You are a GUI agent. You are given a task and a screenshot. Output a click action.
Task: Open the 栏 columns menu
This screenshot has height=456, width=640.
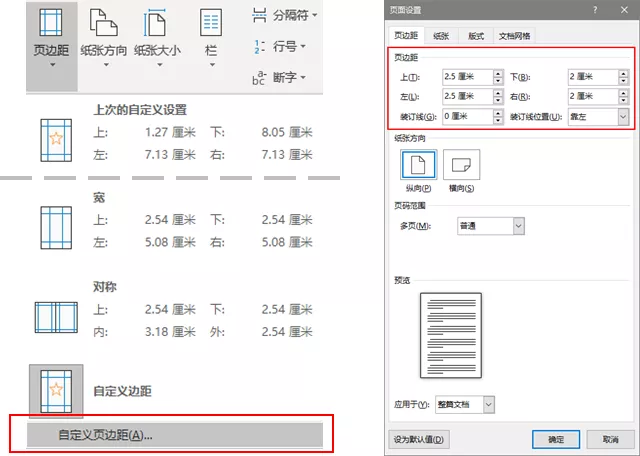[x=211, y=39]
